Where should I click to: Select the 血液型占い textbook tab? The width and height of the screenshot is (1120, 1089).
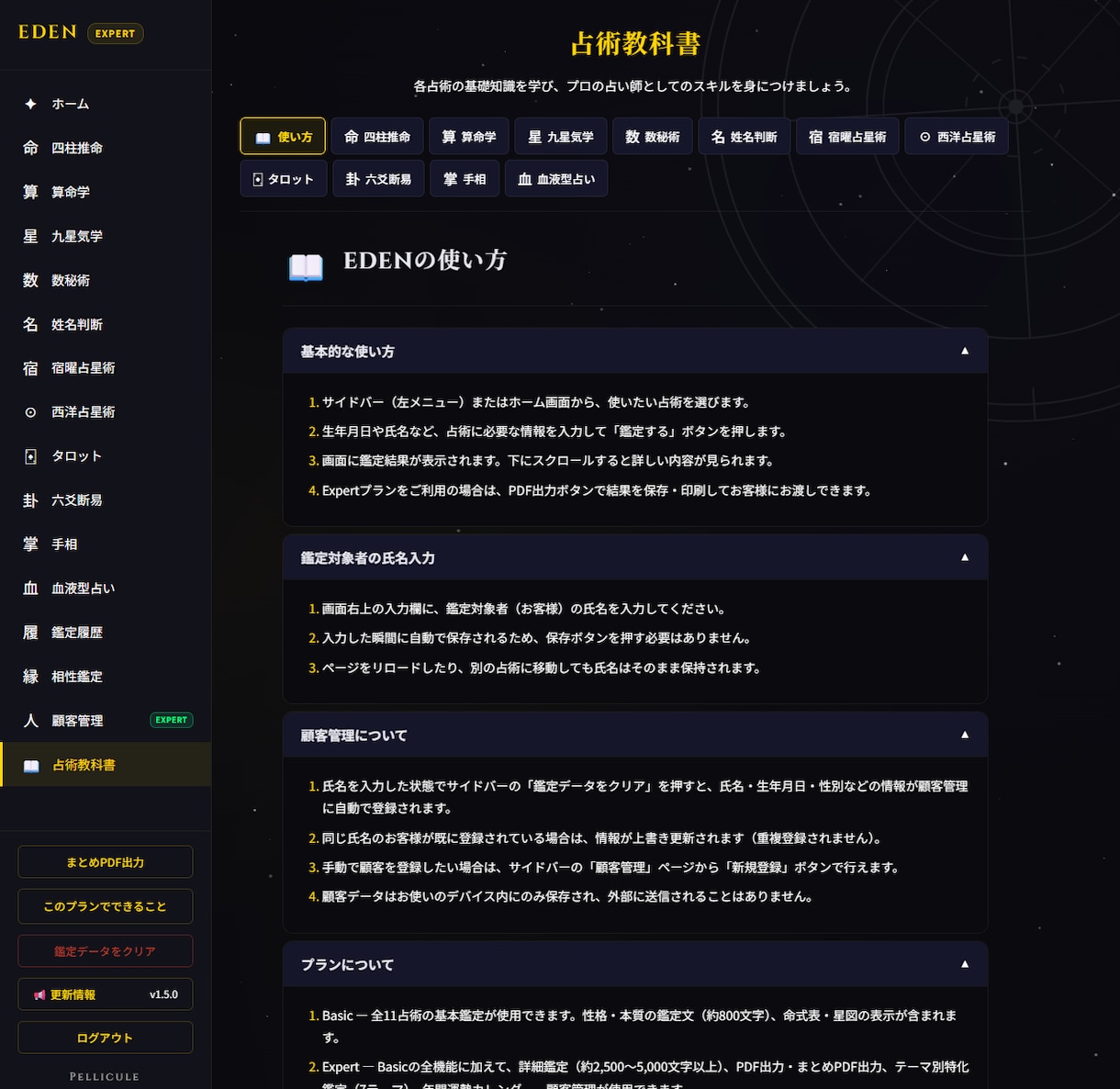click(x=556, y=179)
